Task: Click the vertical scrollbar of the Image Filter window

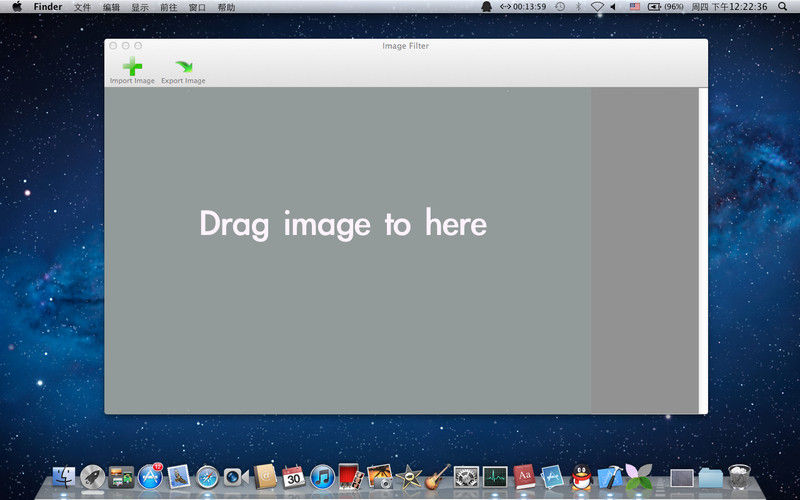Action: pos(703,250)
